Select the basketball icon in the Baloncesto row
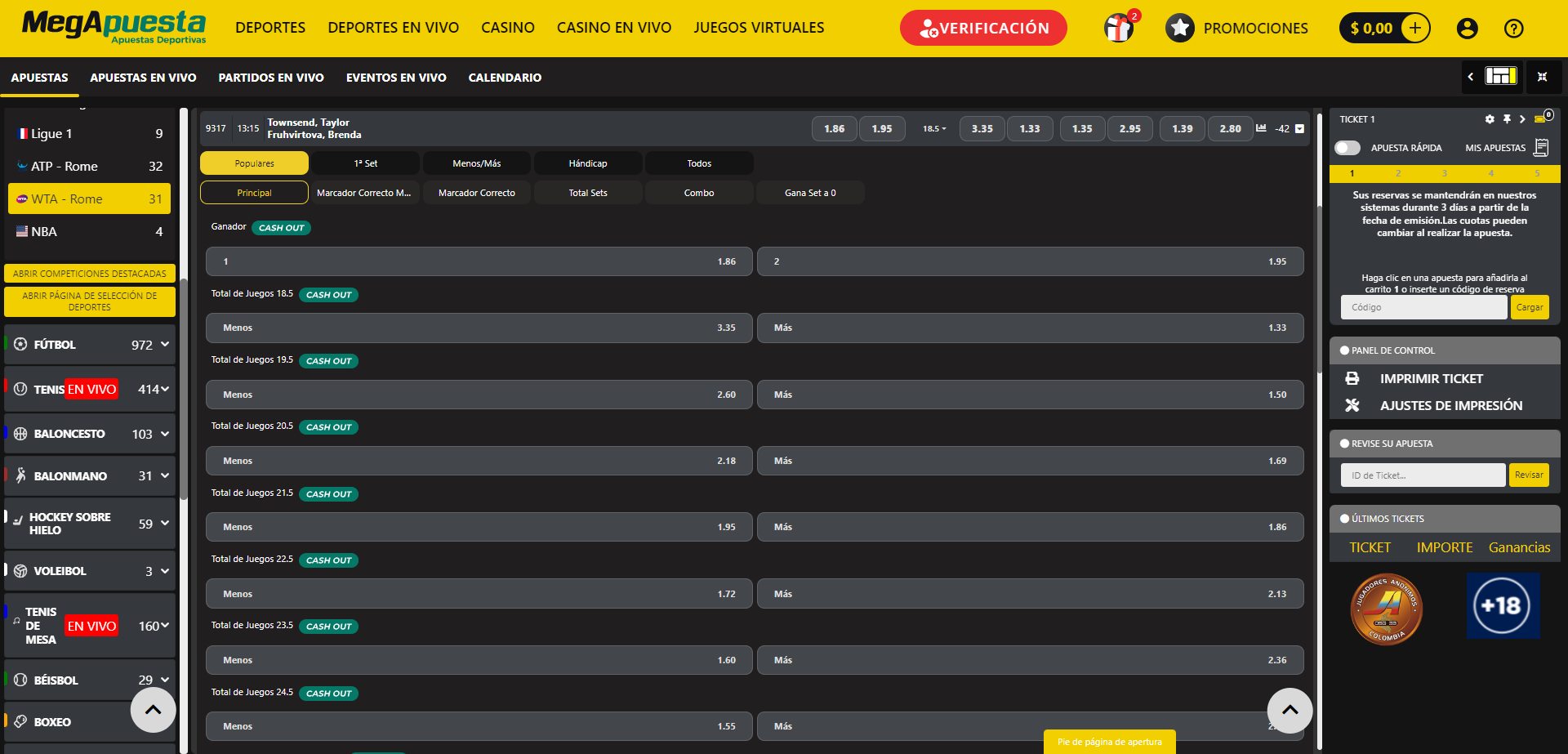1568x754 pixels. (x=20, y=434)
